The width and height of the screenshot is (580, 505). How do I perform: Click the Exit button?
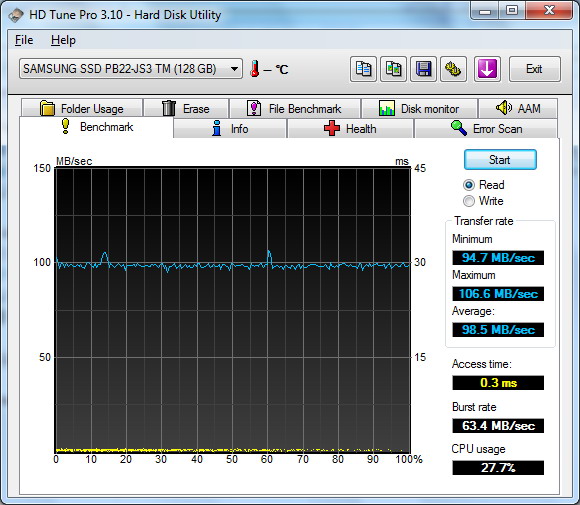(535, 69)
